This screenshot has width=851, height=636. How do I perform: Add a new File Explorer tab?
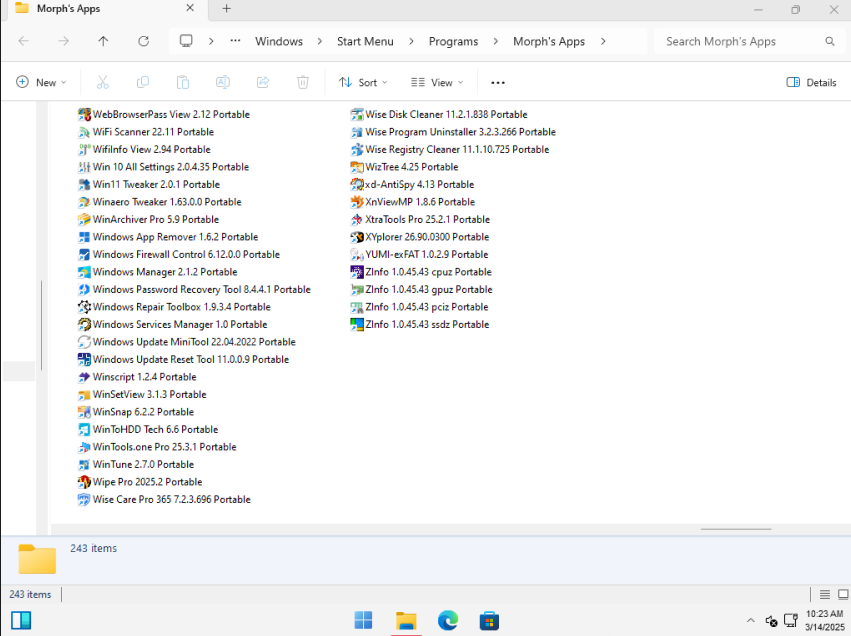point(227,9)
